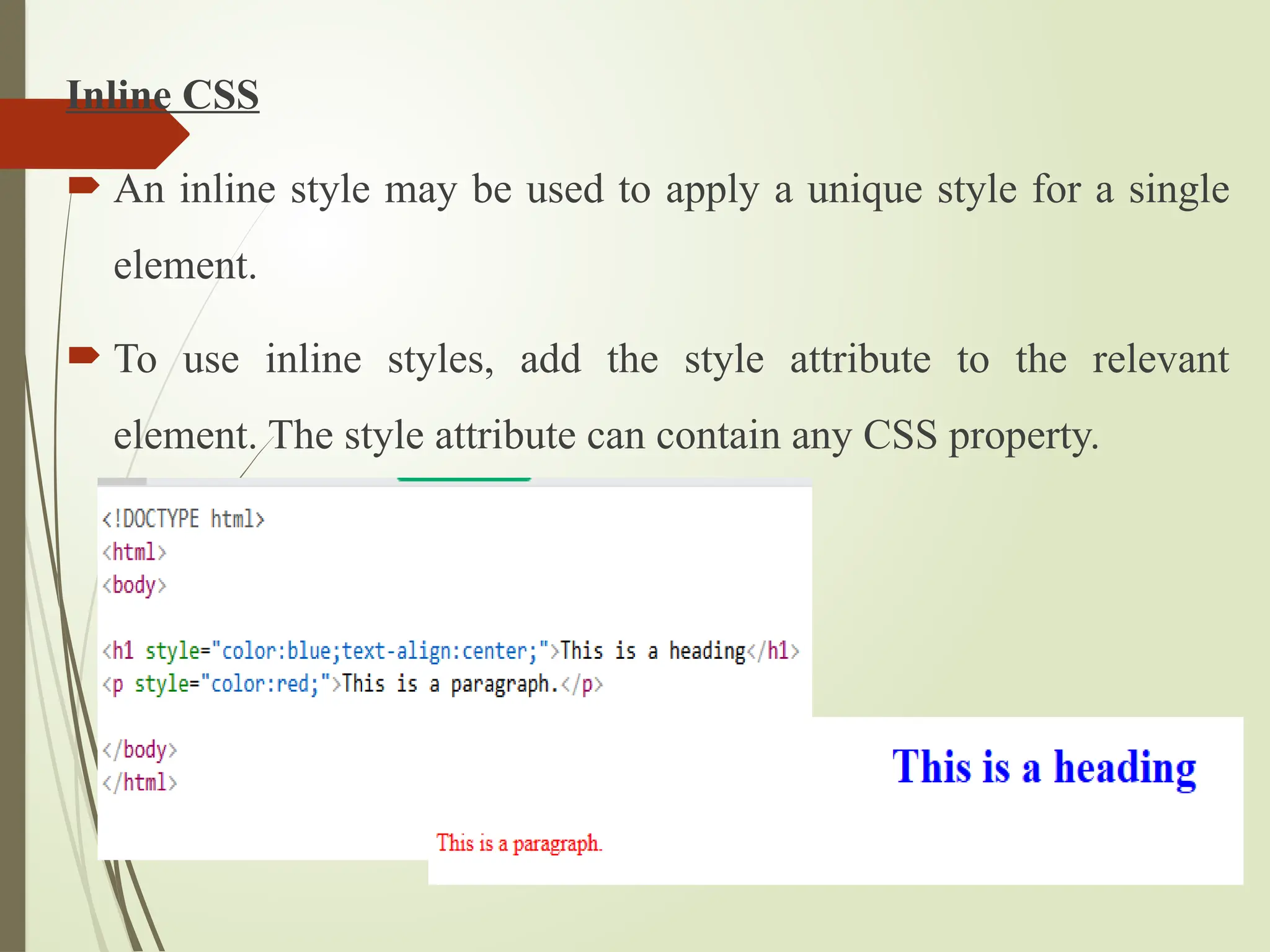Click the closing '</body>' tag line
Viewport: 1270px width, 952px height.
140,750
